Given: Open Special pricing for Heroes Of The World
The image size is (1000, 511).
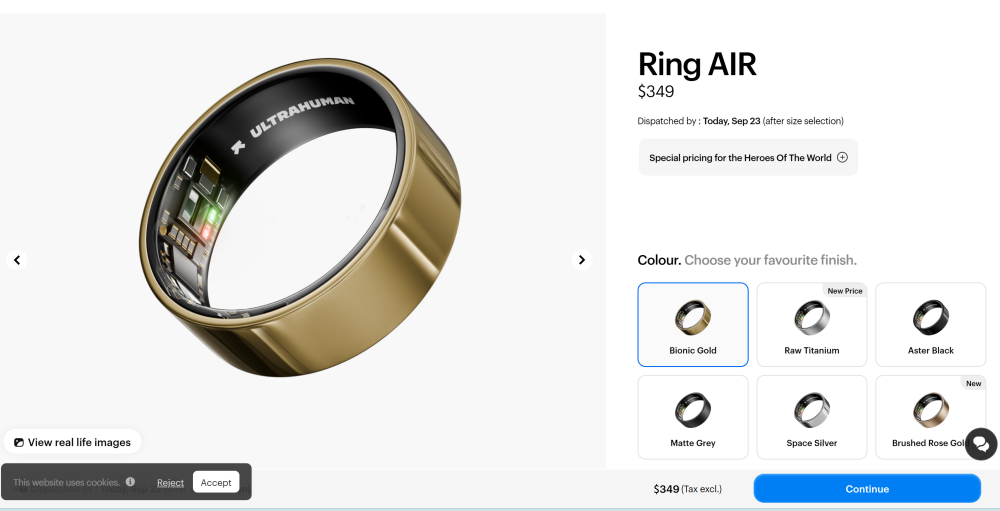Looking at the screenshot, I should click(x=740, y=158).
